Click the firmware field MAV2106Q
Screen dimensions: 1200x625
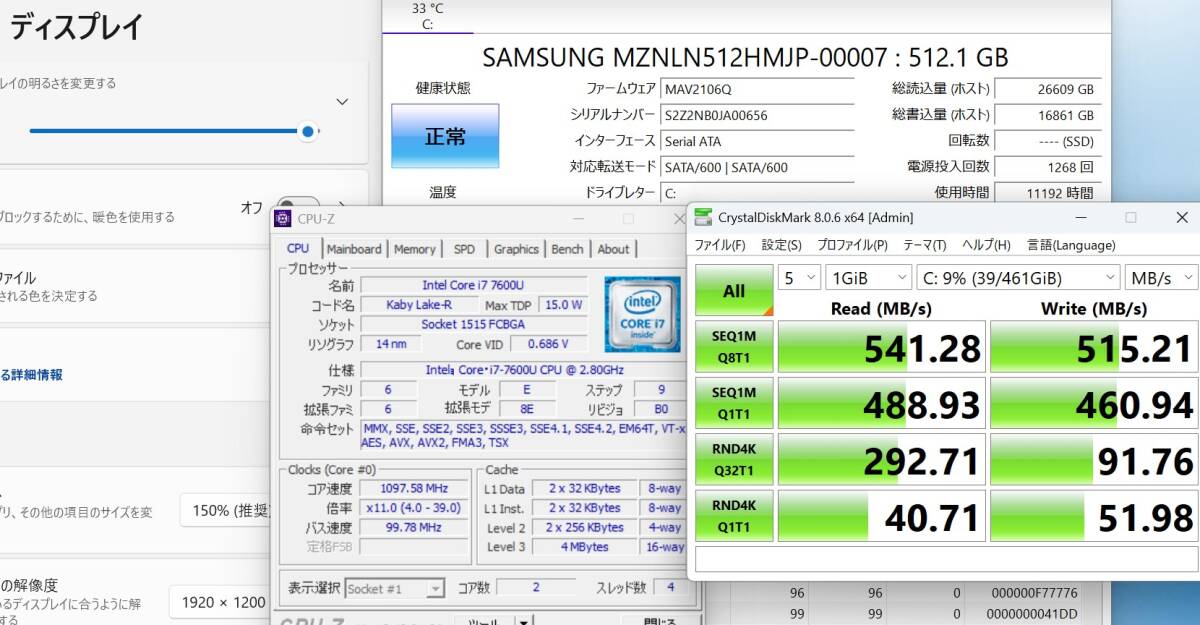pyautogui.click(x=757, y=89)
